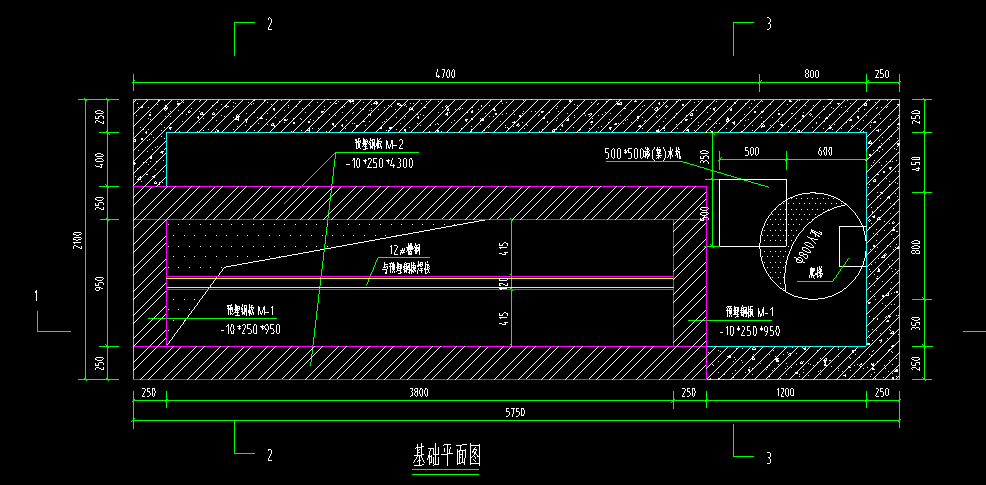
Task: Click the 500*500 集水坑 label
Action: (644, 155)
